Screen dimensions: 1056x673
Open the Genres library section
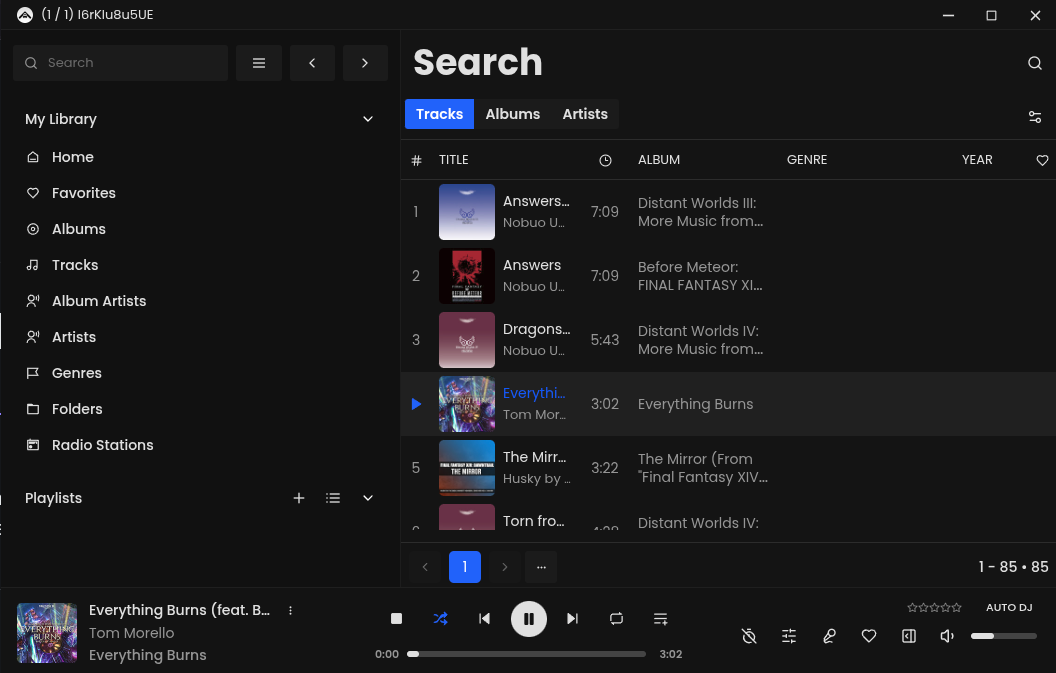(78, 372)
